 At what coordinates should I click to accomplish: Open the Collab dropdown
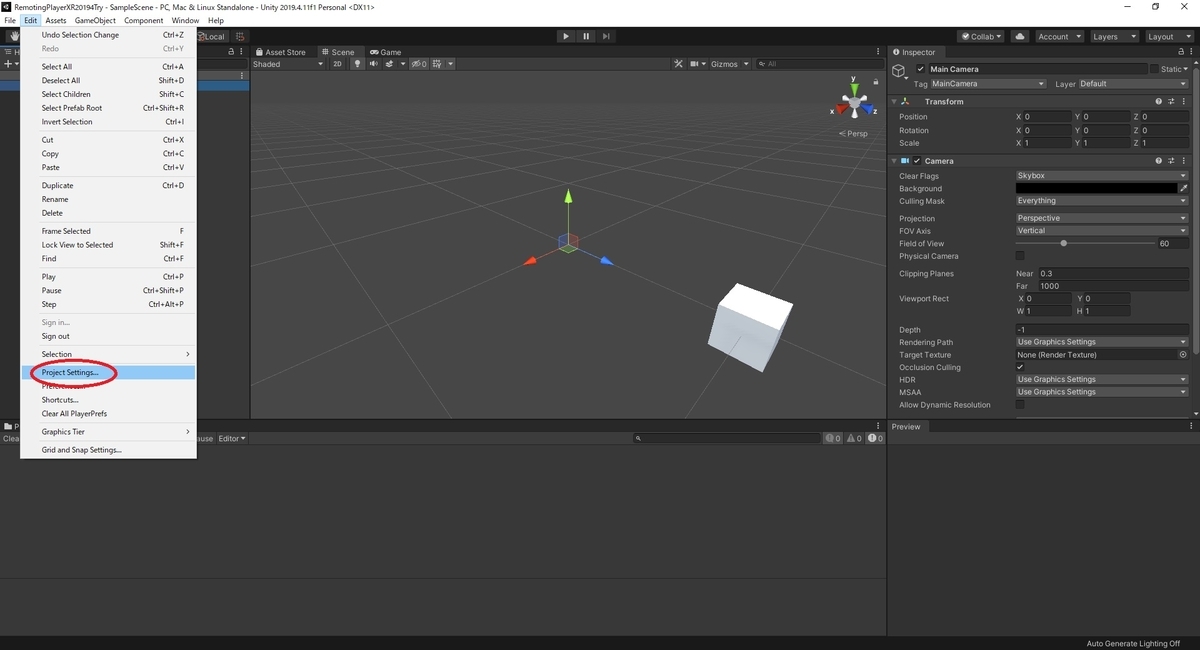(x=981, y=36)
